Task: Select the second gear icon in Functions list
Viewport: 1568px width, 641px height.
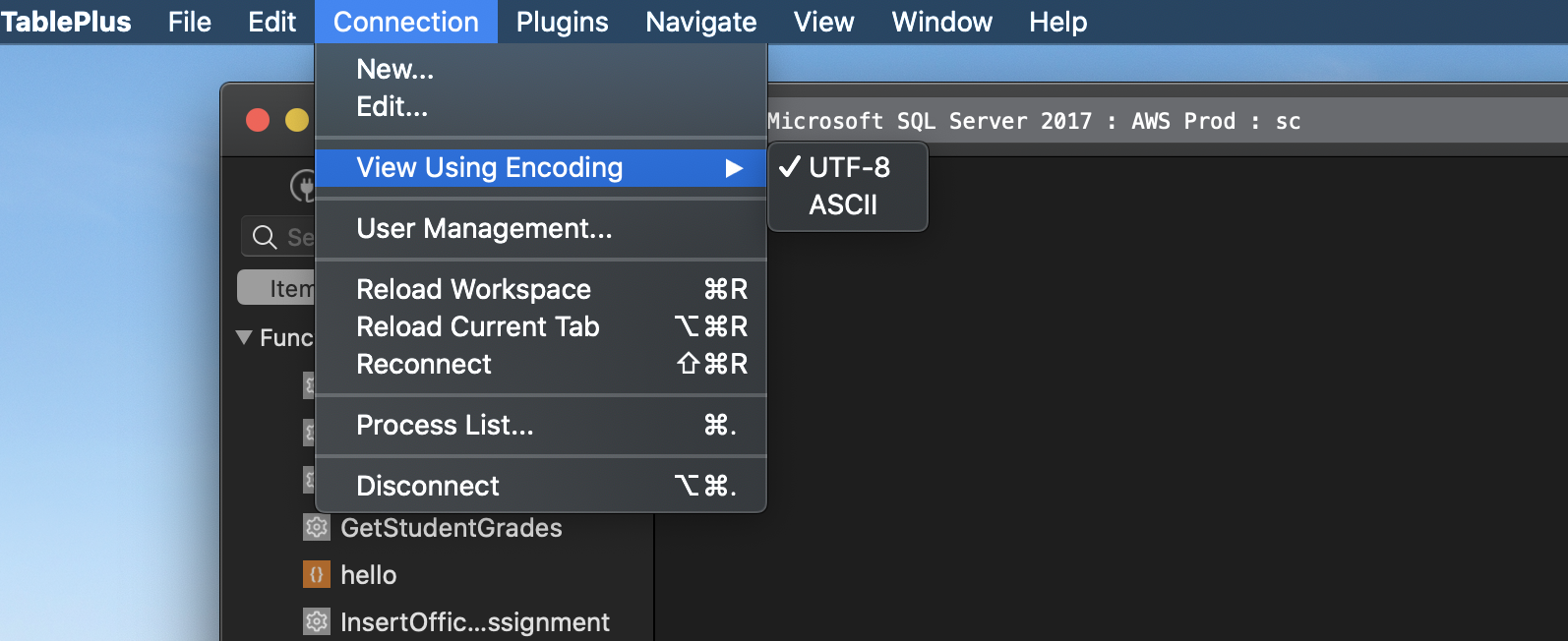Action: point(310,432)
